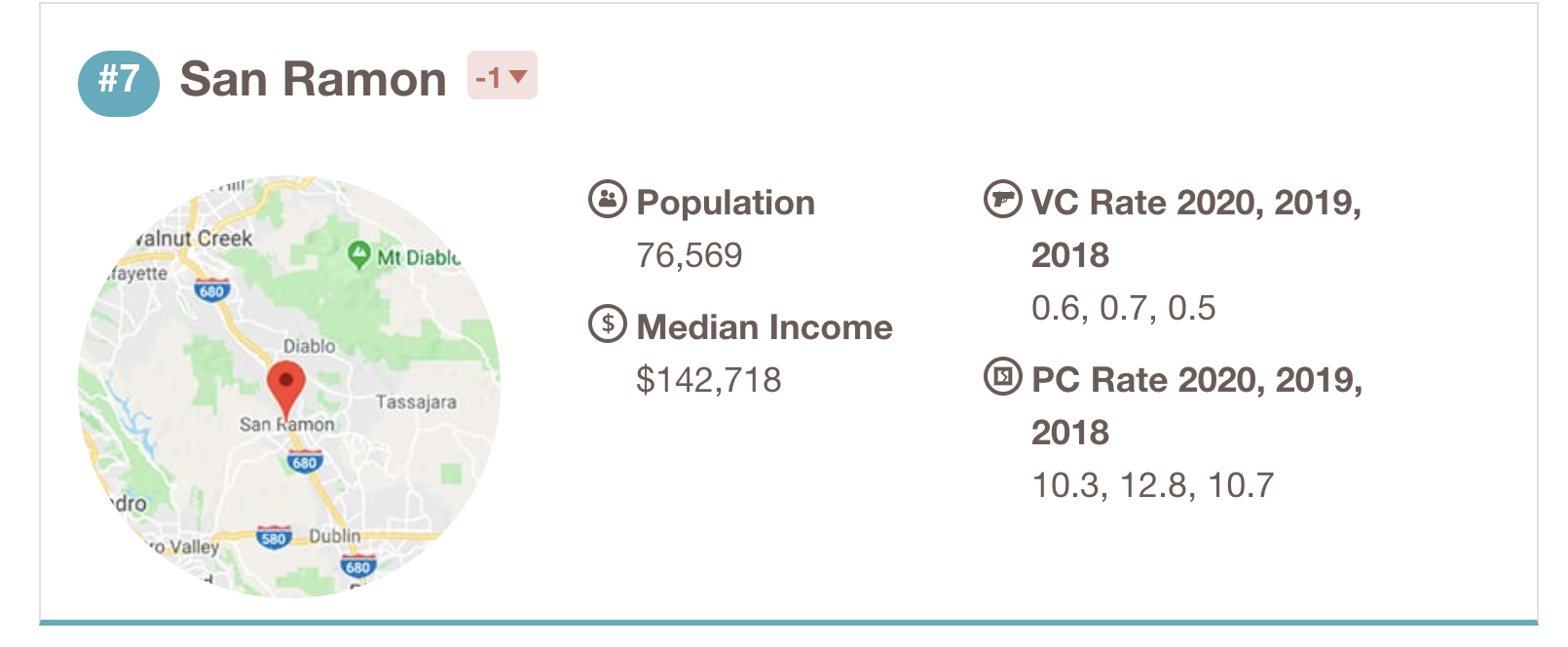
Task: Click the PC Rate property crime icon
Action: click(1003, 376)
